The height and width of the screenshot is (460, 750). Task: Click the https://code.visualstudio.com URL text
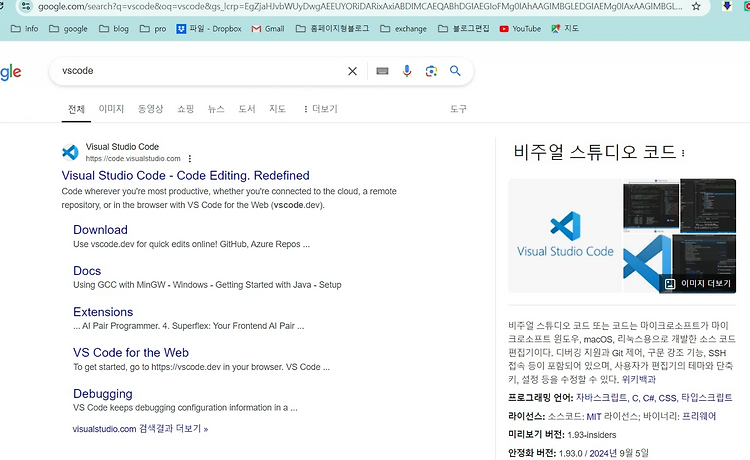(133, 159)
